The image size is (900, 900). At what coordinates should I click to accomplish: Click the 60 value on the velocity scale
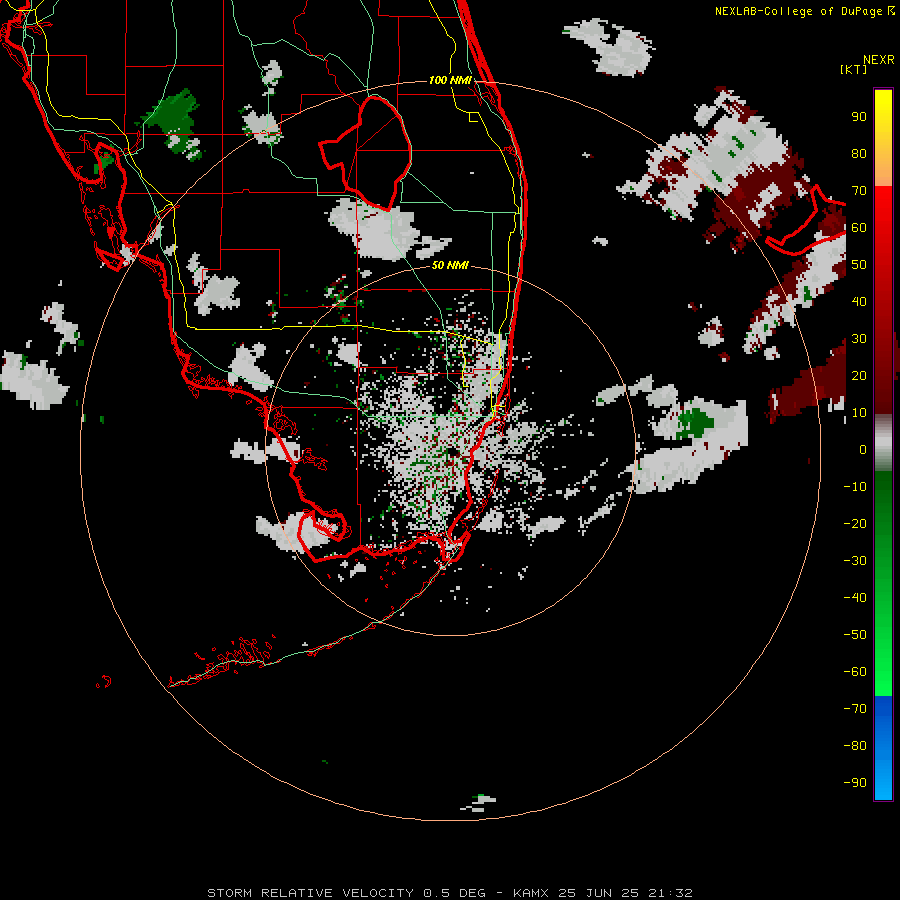pyautogui.click(x=859, y=227)
